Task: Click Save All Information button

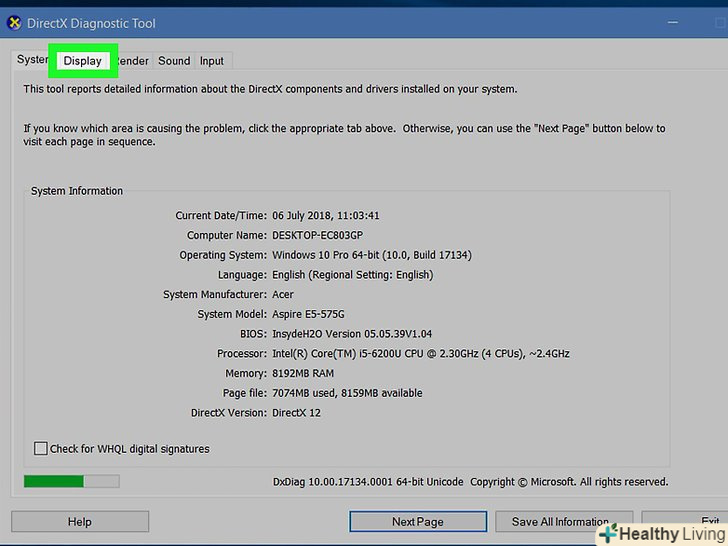Action: coord(560,521)
